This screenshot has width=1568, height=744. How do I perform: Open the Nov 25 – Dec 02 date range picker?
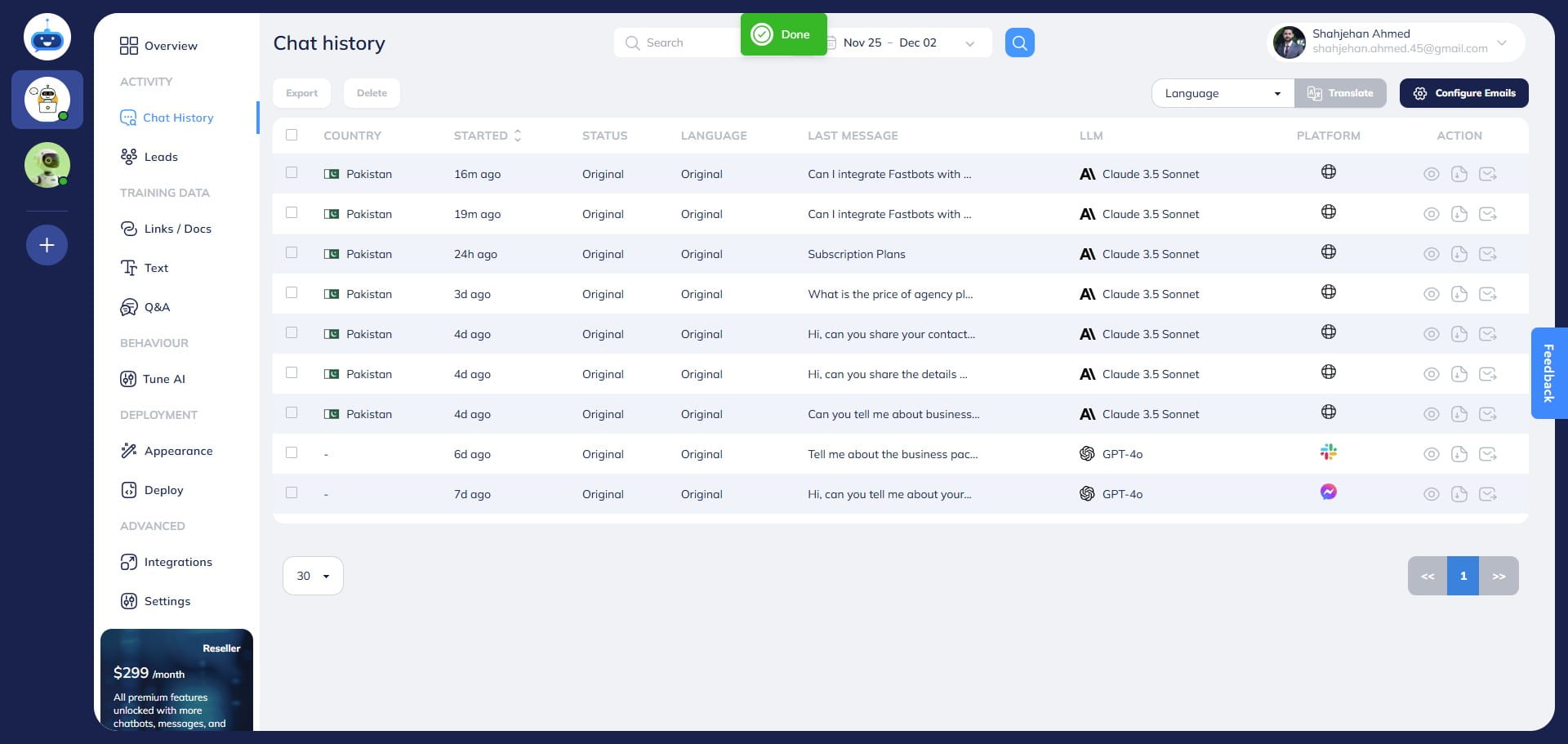pos(906,42)
